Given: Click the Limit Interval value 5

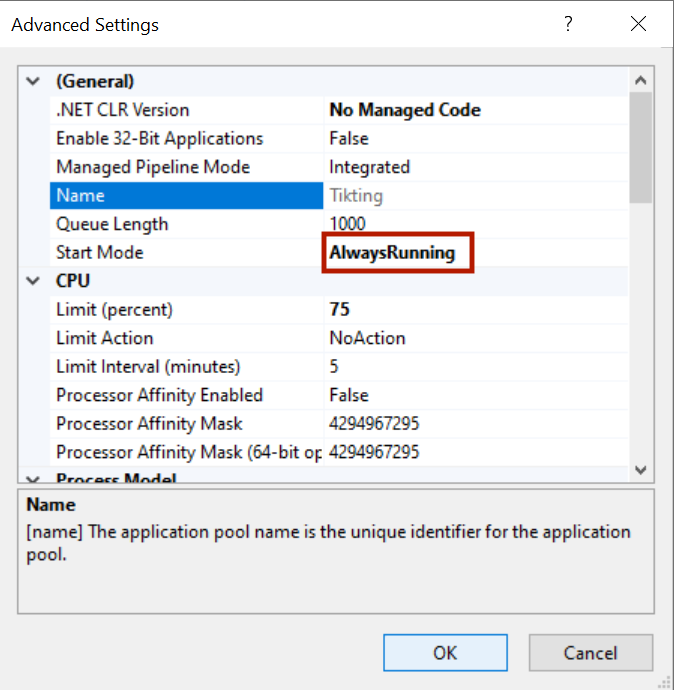Looking at the screenshot, I should (334, 367).
